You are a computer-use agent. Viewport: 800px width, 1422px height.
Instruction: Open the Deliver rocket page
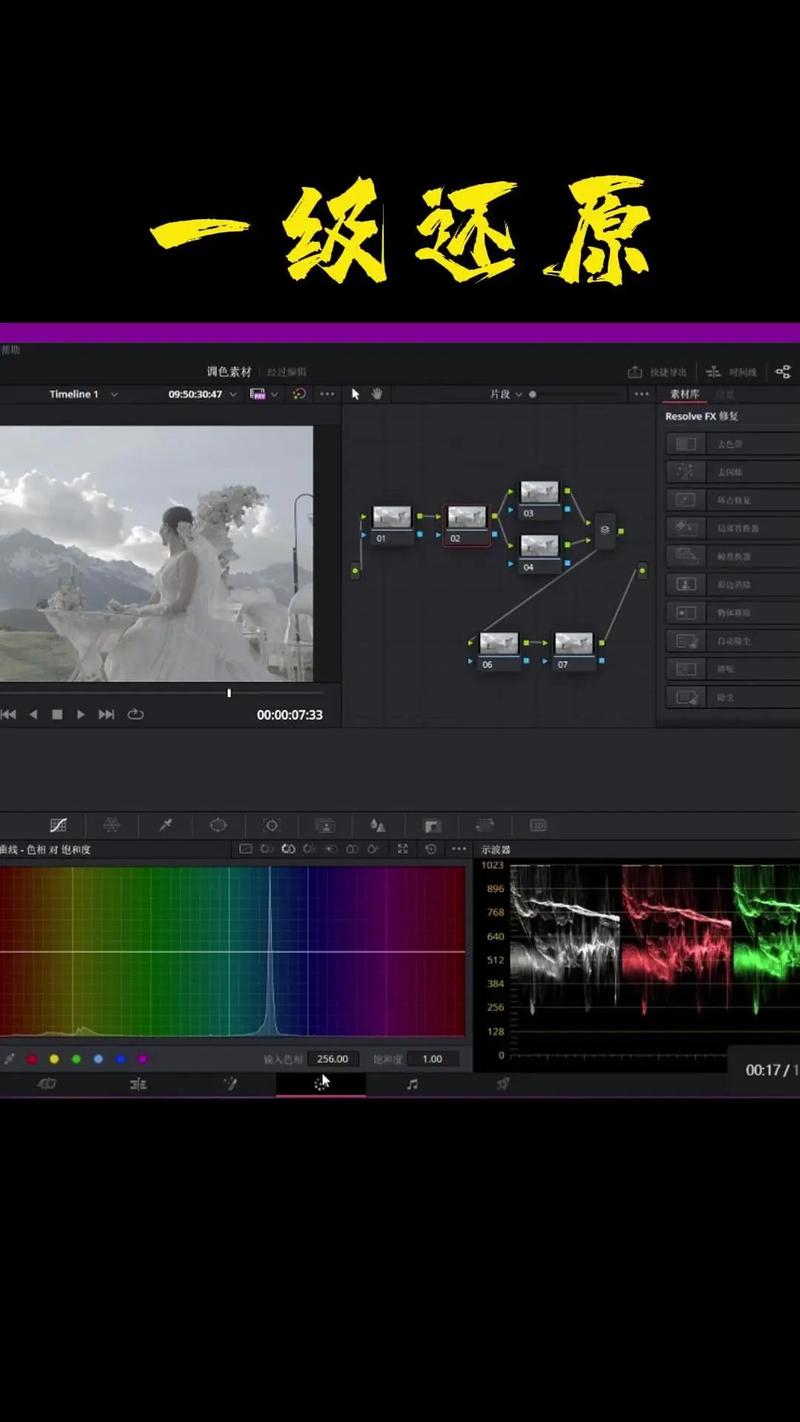pyautogui.click(x=503, y=1084)
